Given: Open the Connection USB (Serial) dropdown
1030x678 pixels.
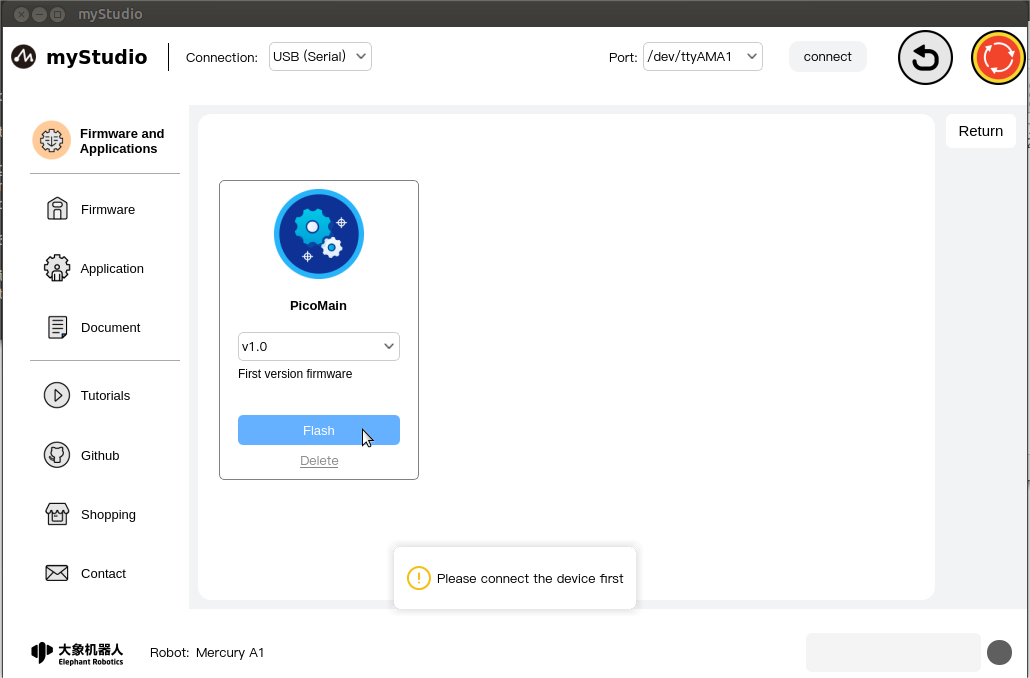Looking at the screenshot, I should [320, 56].
